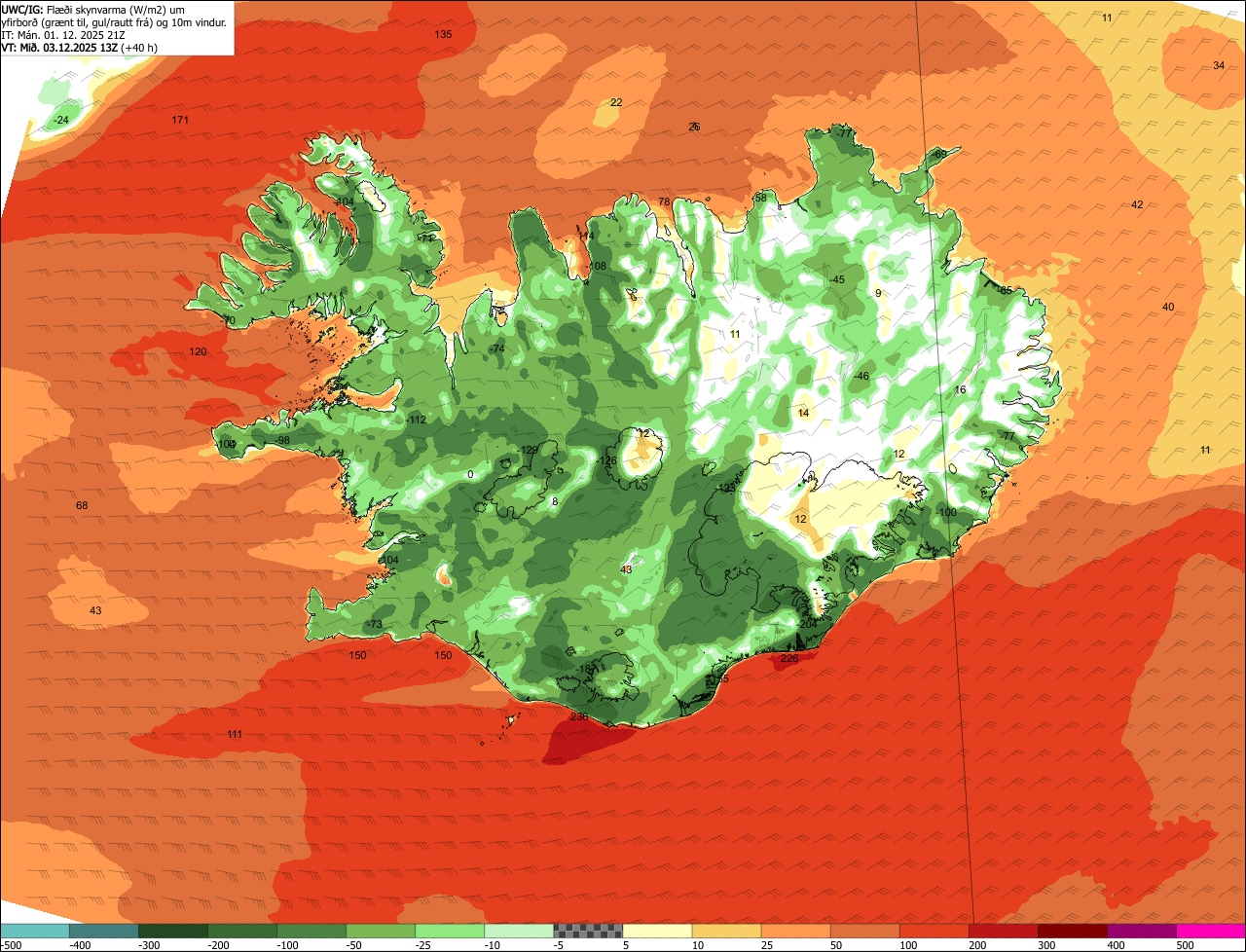Select the crimson 200 to 300 legend swatch

(x=1003, y=931)
